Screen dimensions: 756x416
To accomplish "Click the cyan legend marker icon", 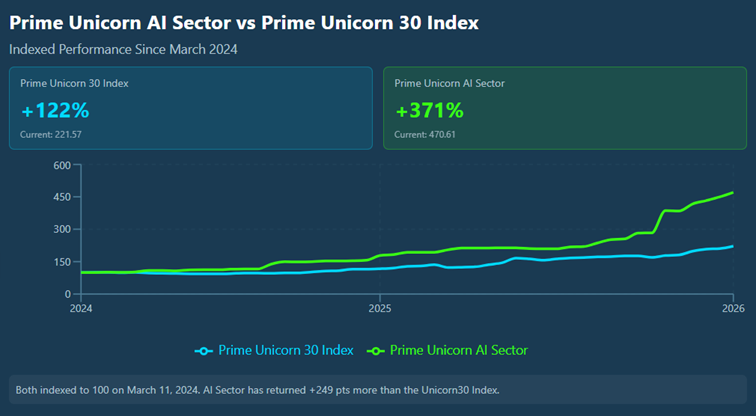I will 204,350.
